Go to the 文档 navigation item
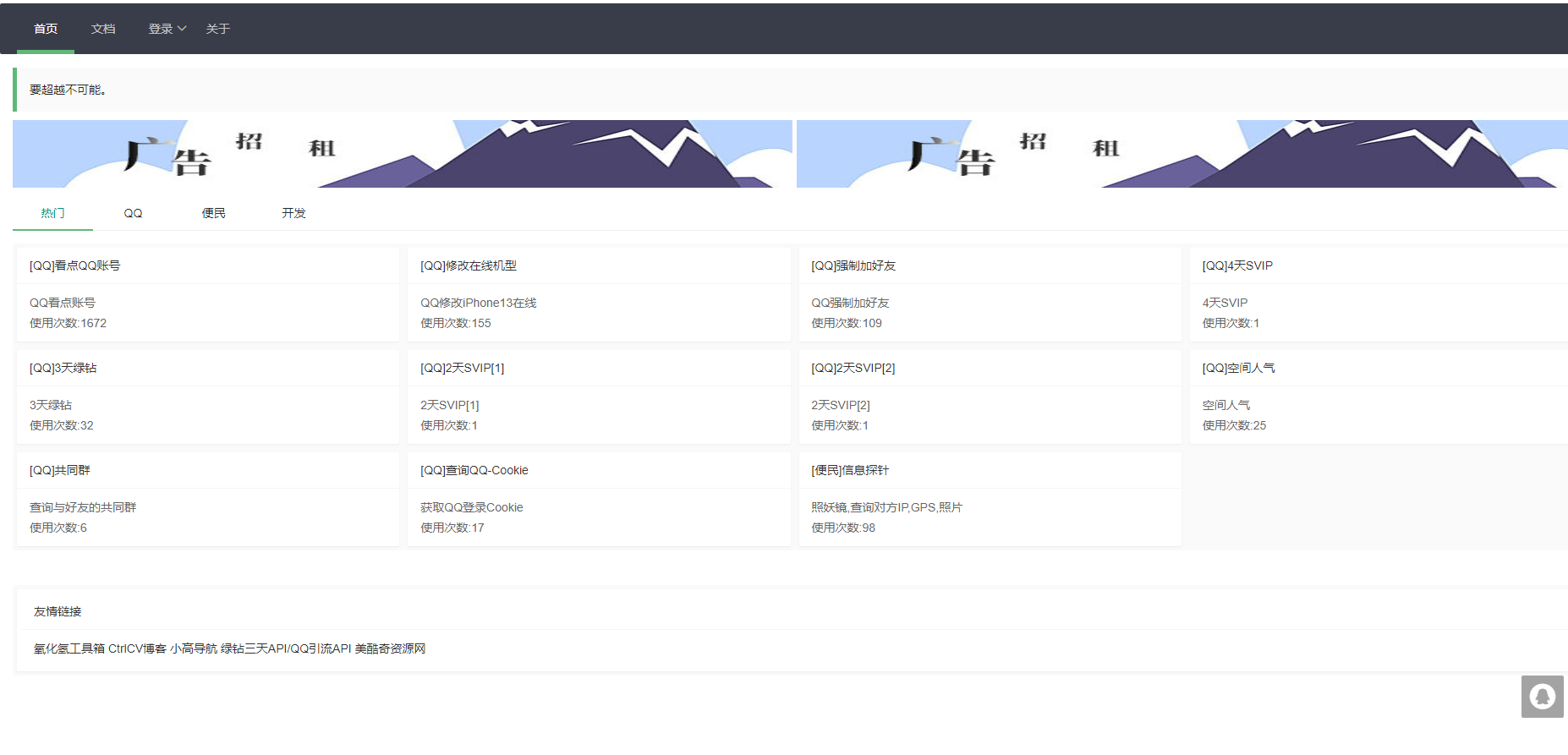This screenshot has width=1568, height=755. click(103, 29)
